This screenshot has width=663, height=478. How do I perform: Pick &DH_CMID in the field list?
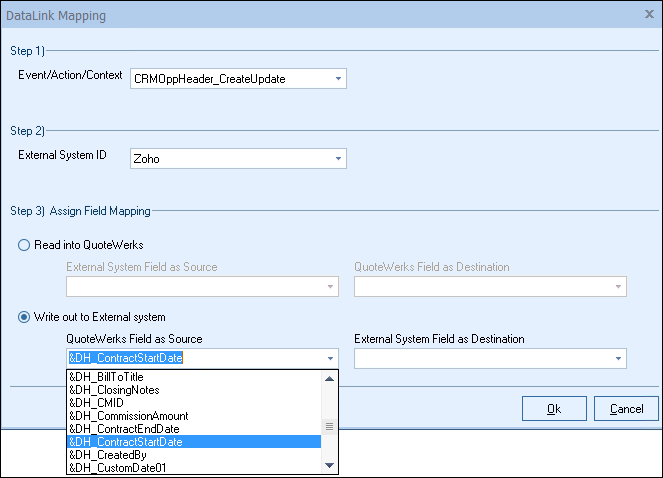click(x=193, y=403)
